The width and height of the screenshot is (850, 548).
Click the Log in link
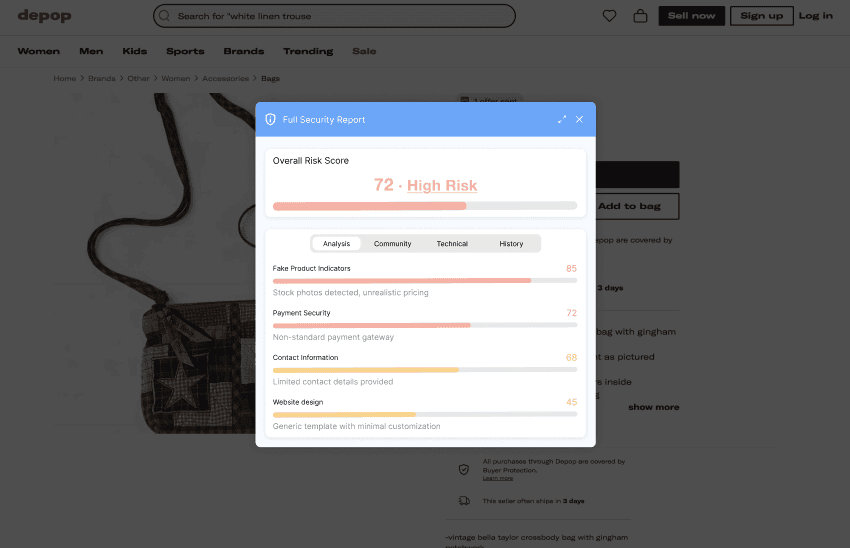click(815, 16)
